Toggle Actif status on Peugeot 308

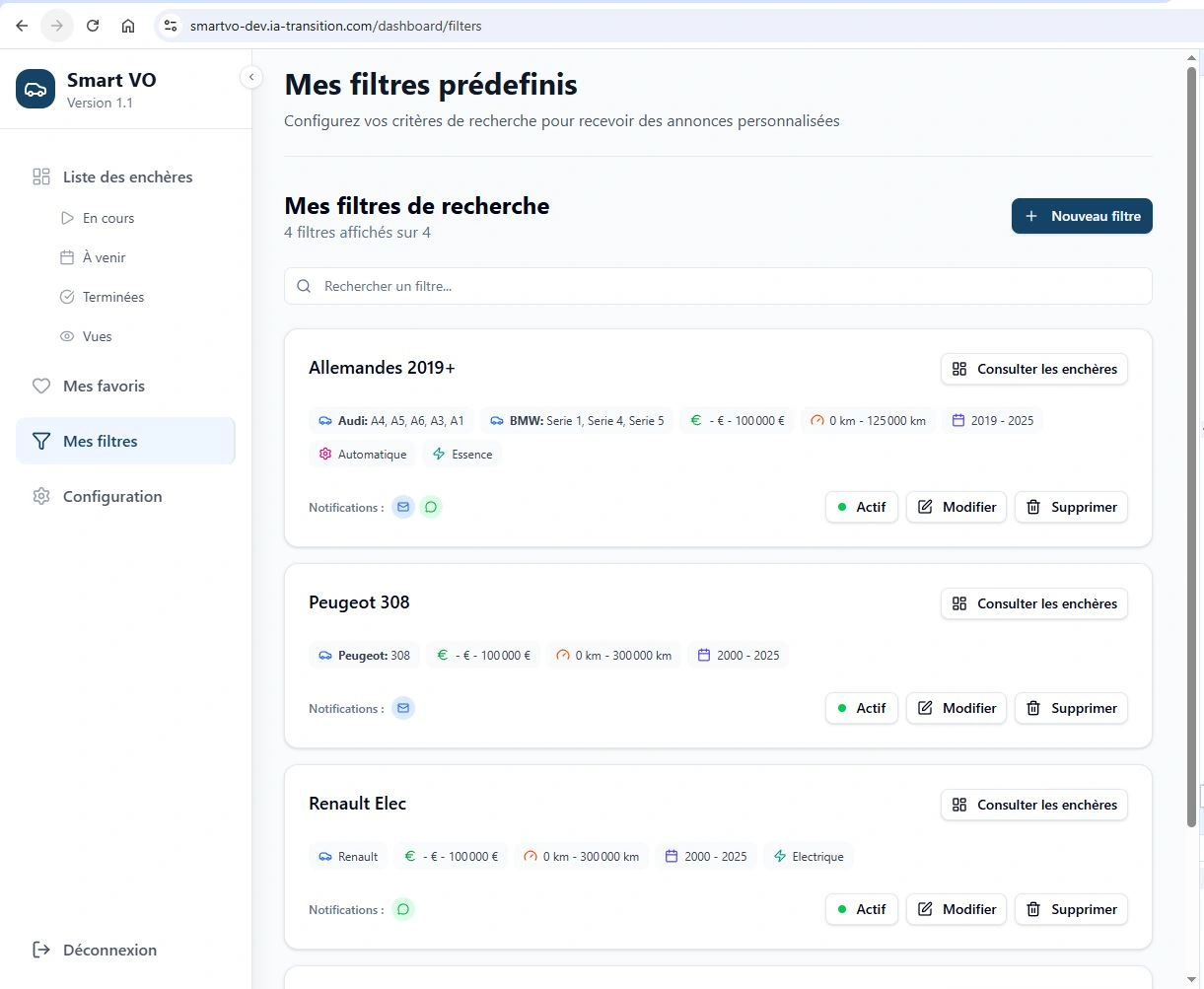[x=862, y=708]
